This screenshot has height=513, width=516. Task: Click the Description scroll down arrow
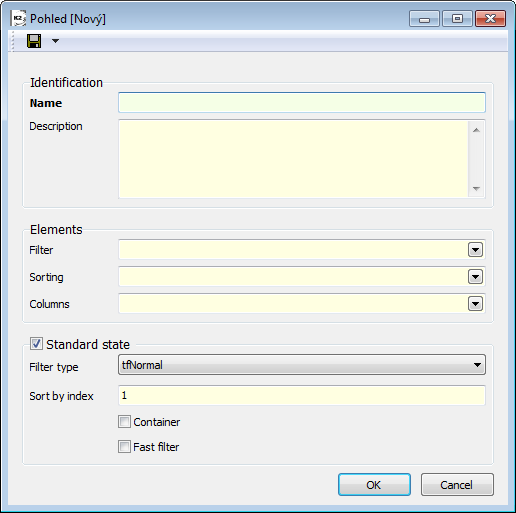(476, 189)
